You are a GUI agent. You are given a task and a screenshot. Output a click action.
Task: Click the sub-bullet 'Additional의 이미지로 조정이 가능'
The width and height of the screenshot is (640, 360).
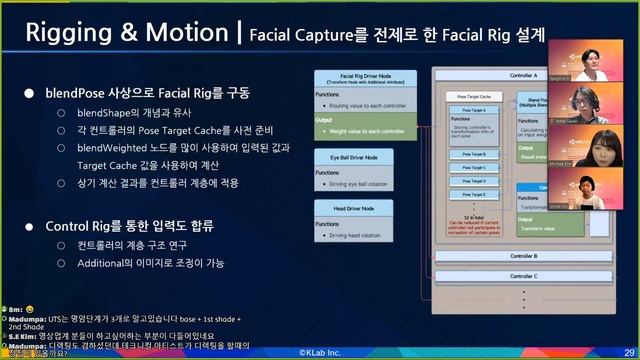pyautogui.click(x=151, y=263)
